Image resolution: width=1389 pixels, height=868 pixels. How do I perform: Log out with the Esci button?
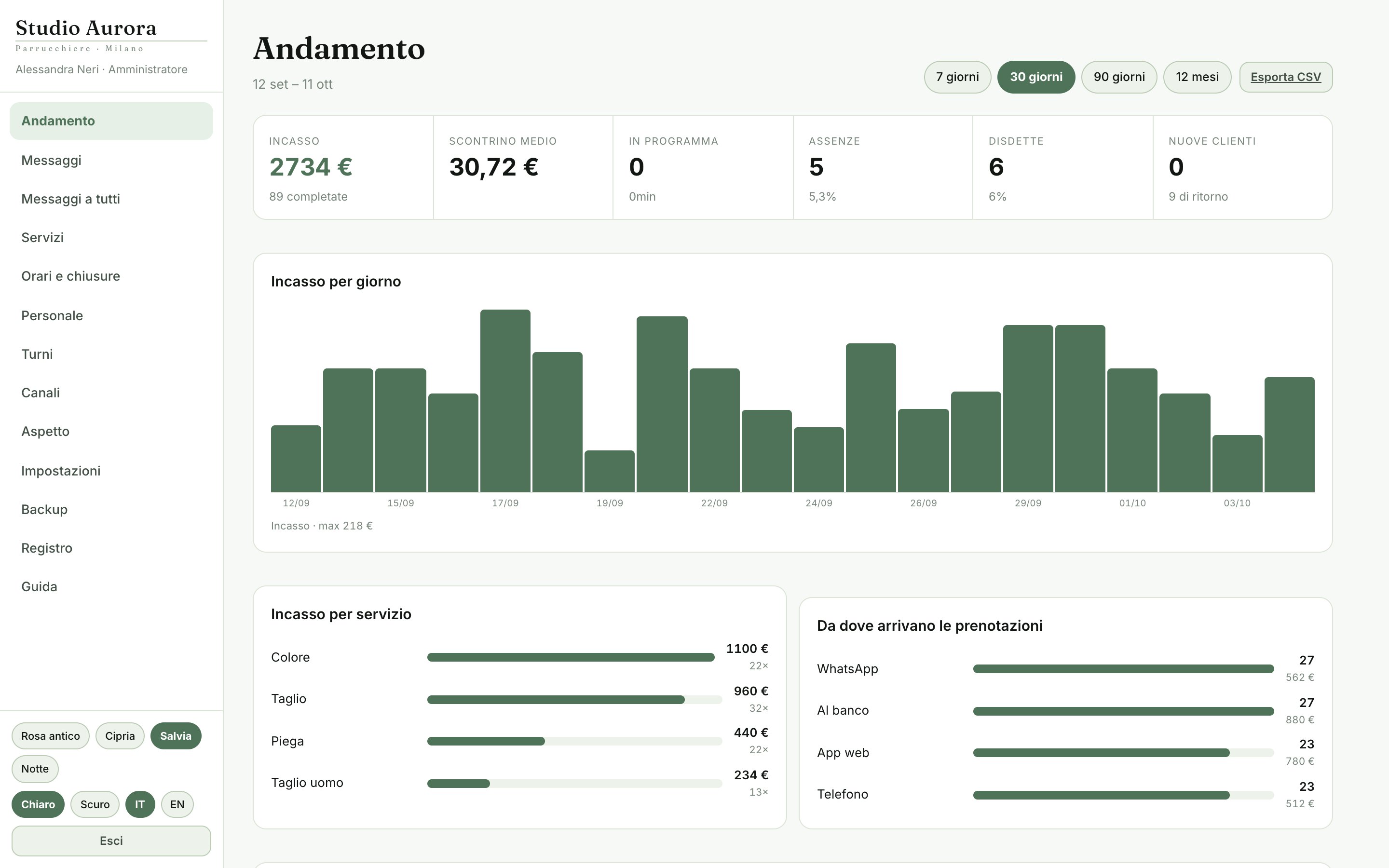[111, 841]
